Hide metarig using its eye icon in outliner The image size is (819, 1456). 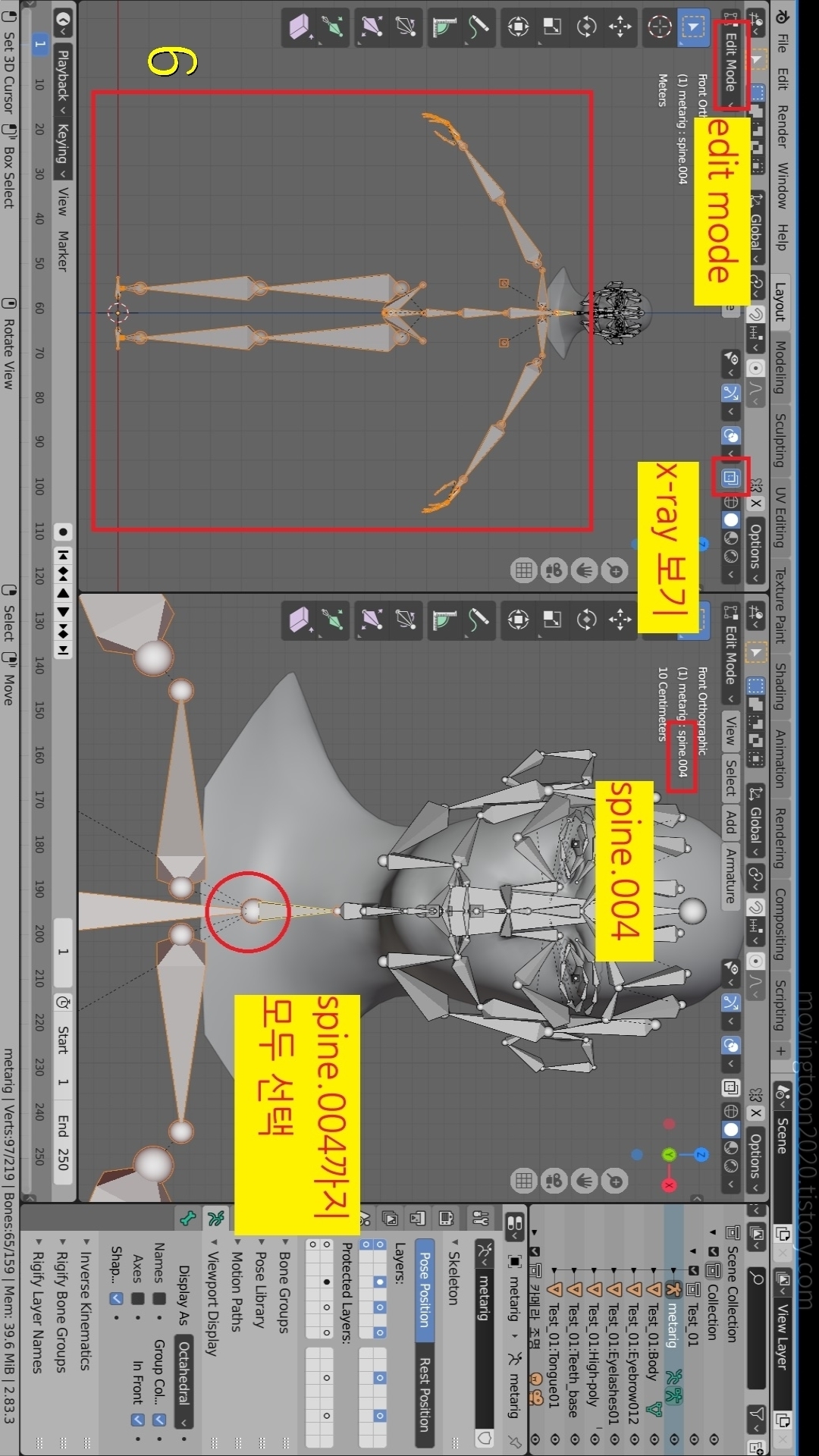674,1439
